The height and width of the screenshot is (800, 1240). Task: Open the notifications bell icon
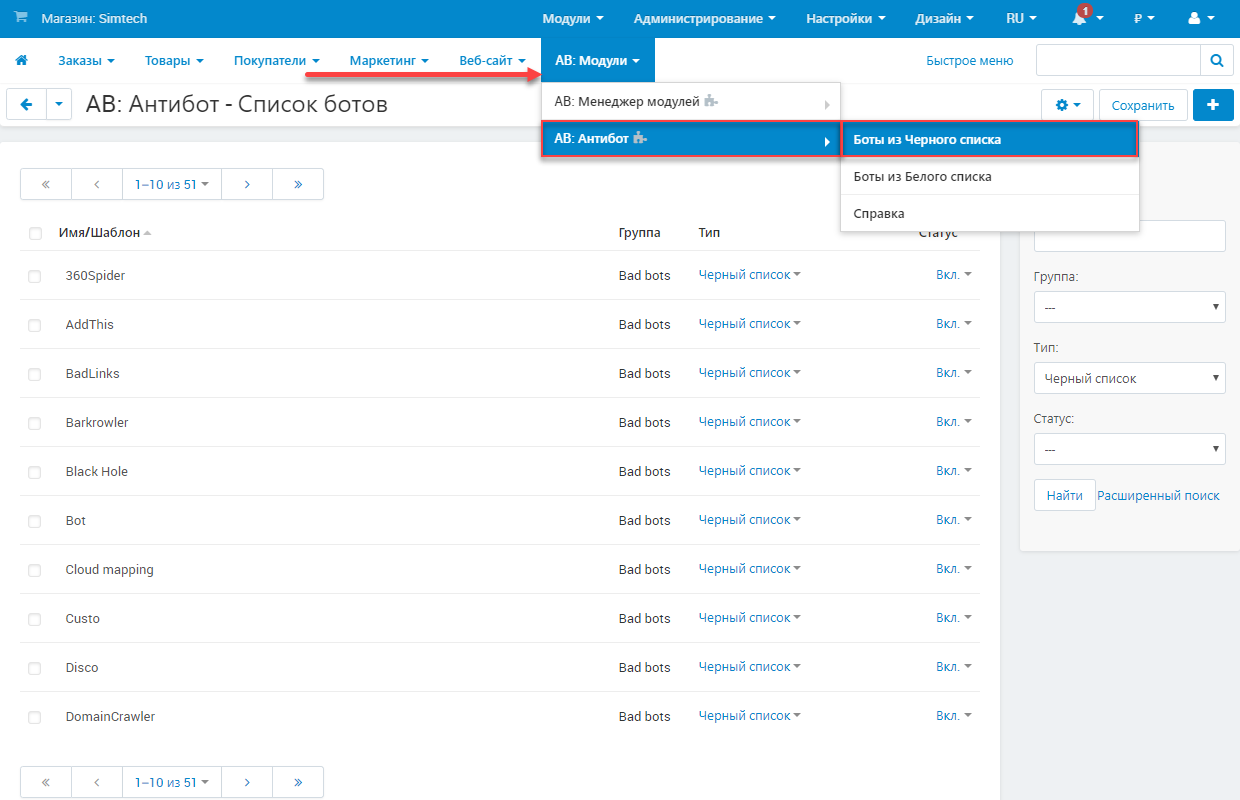click(1080, 19)
